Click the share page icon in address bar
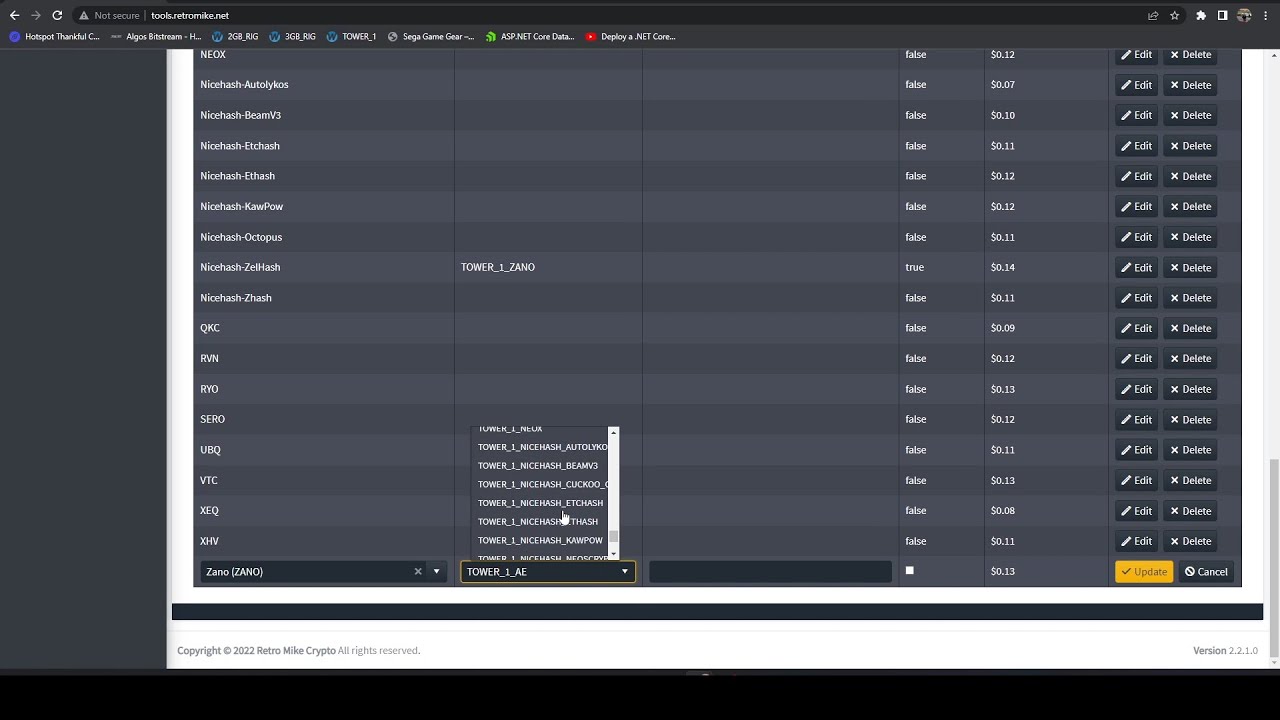Screen dimensions: 1280x720 1153,15
